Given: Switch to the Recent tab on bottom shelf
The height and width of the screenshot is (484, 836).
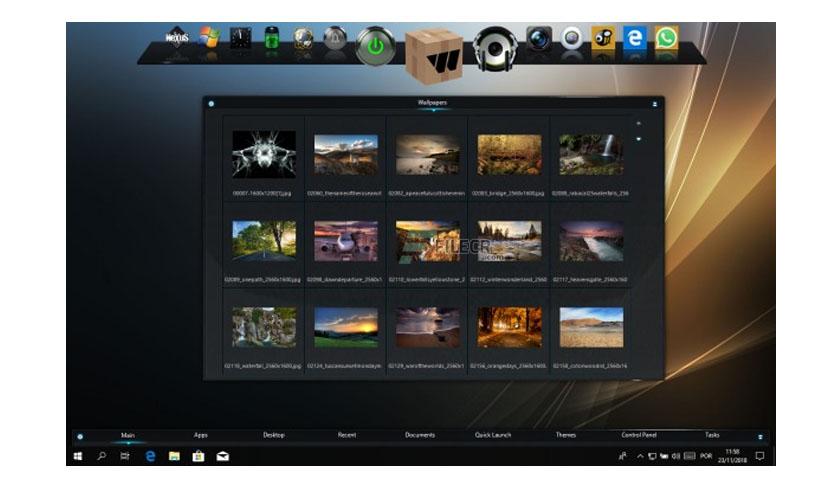Looking at the screenshot, I should click(x=347, y=435).
